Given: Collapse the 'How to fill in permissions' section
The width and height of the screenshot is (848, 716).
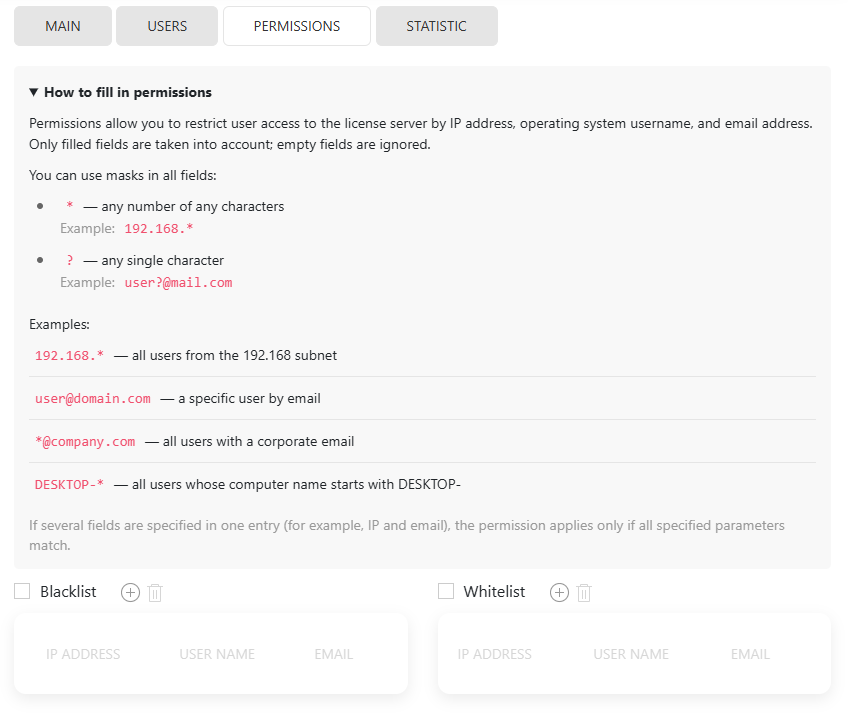Looking at the screenshot, I should 120,92.
